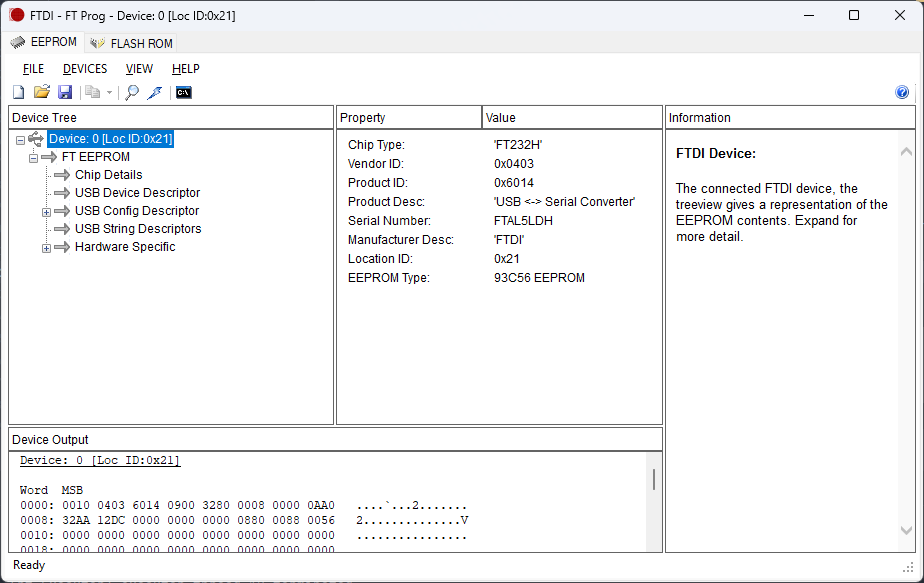Click the Scan and Parse magnifier icon
This screenshot has width=924, height=583.
tap(132, 93)
